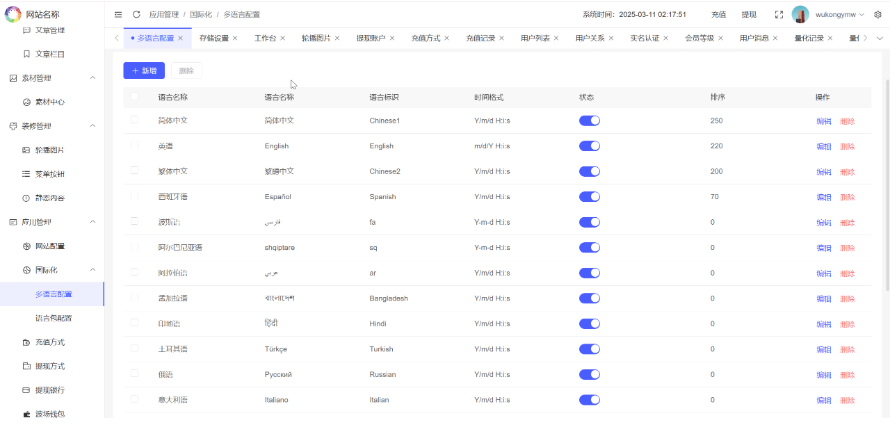This screenshot has height=440, width=893.
Task: Close the 存储设置 tab with its X
Action: click(235, 38)
